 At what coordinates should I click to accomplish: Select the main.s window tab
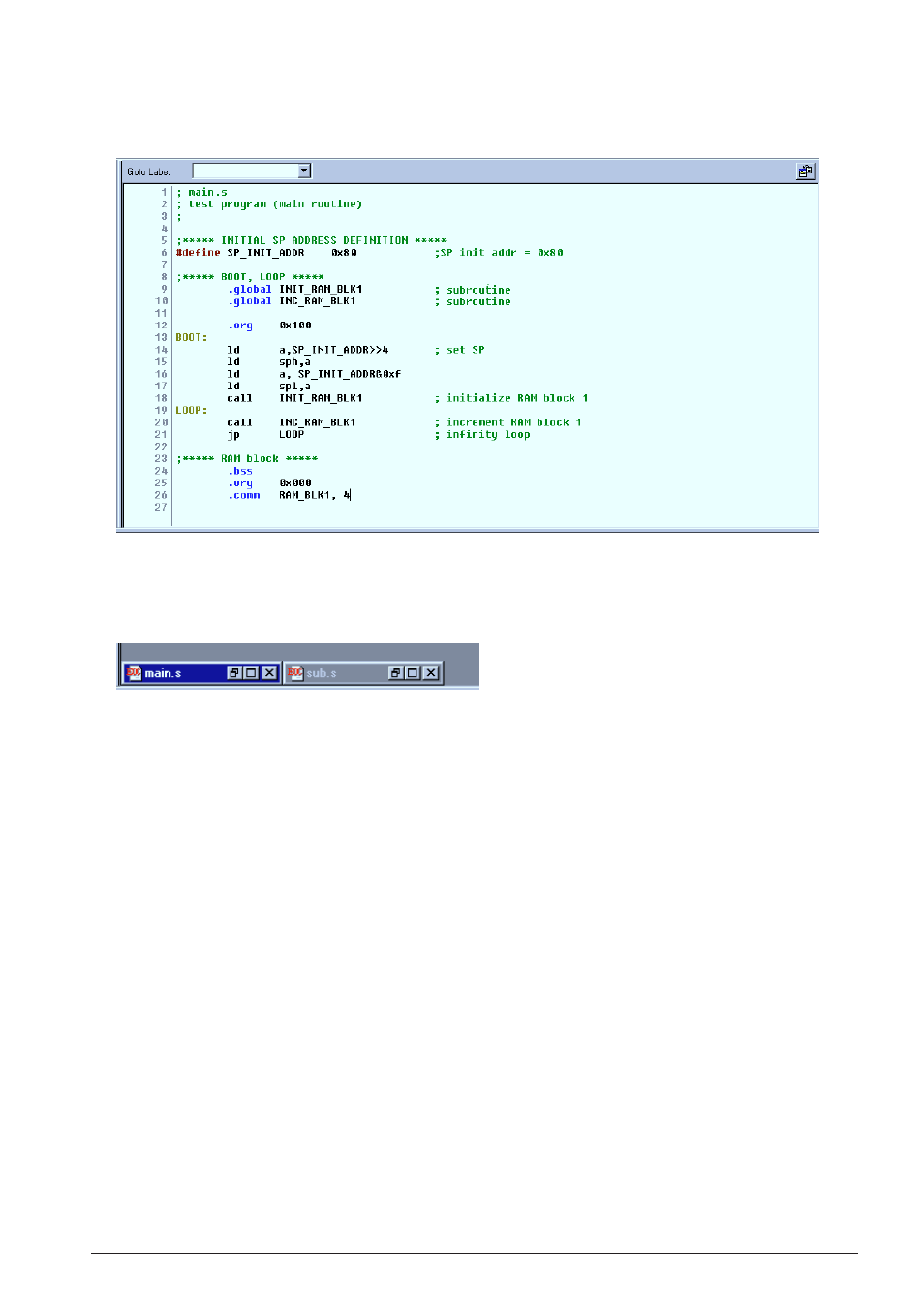coord(200,673)
